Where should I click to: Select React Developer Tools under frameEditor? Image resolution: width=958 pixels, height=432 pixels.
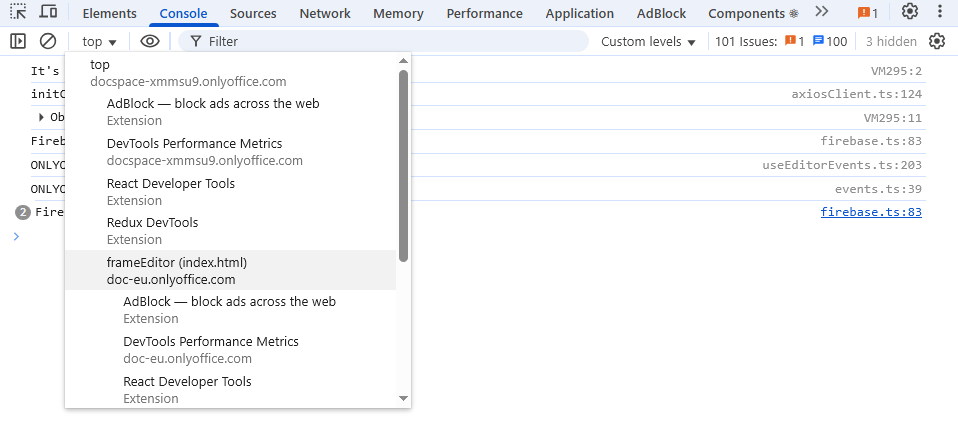(231, 389)
